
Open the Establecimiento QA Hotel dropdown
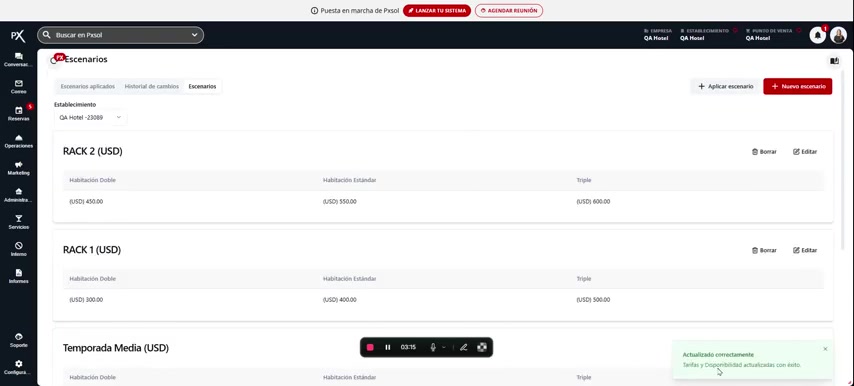coord(90,117)
